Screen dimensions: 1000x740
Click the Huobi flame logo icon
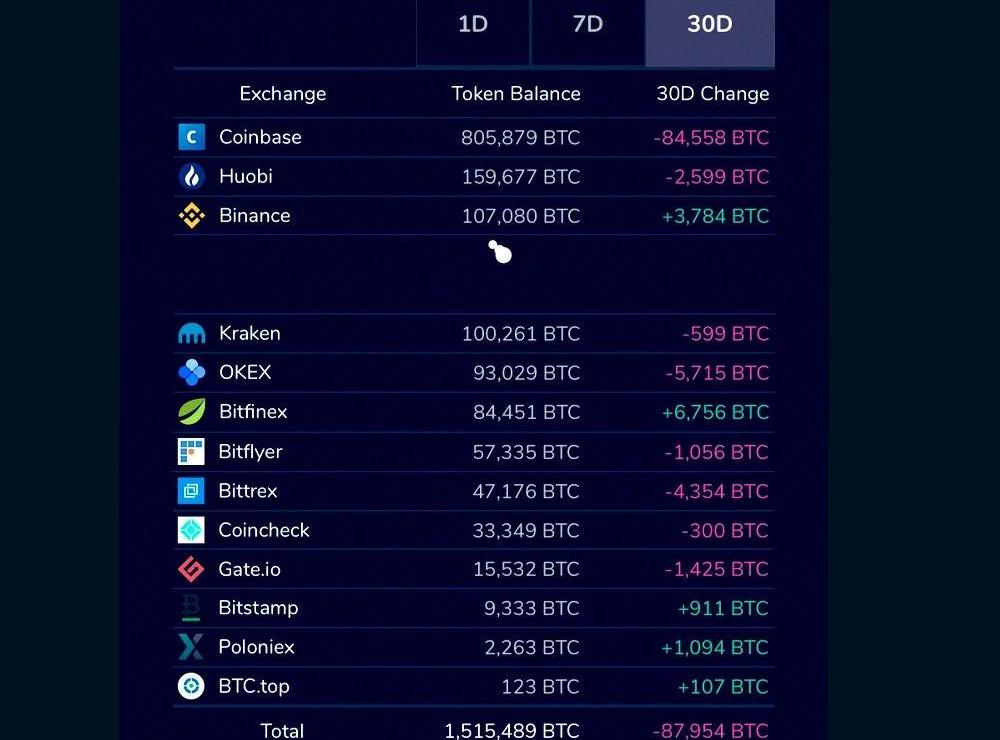tap(191, 177)
